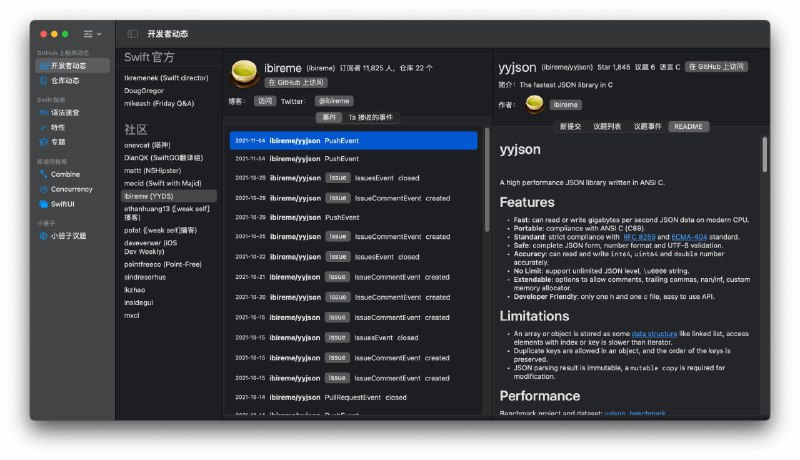Open the list options dropdown in titlebar
The image size is (800, 460).
point(92,34)
